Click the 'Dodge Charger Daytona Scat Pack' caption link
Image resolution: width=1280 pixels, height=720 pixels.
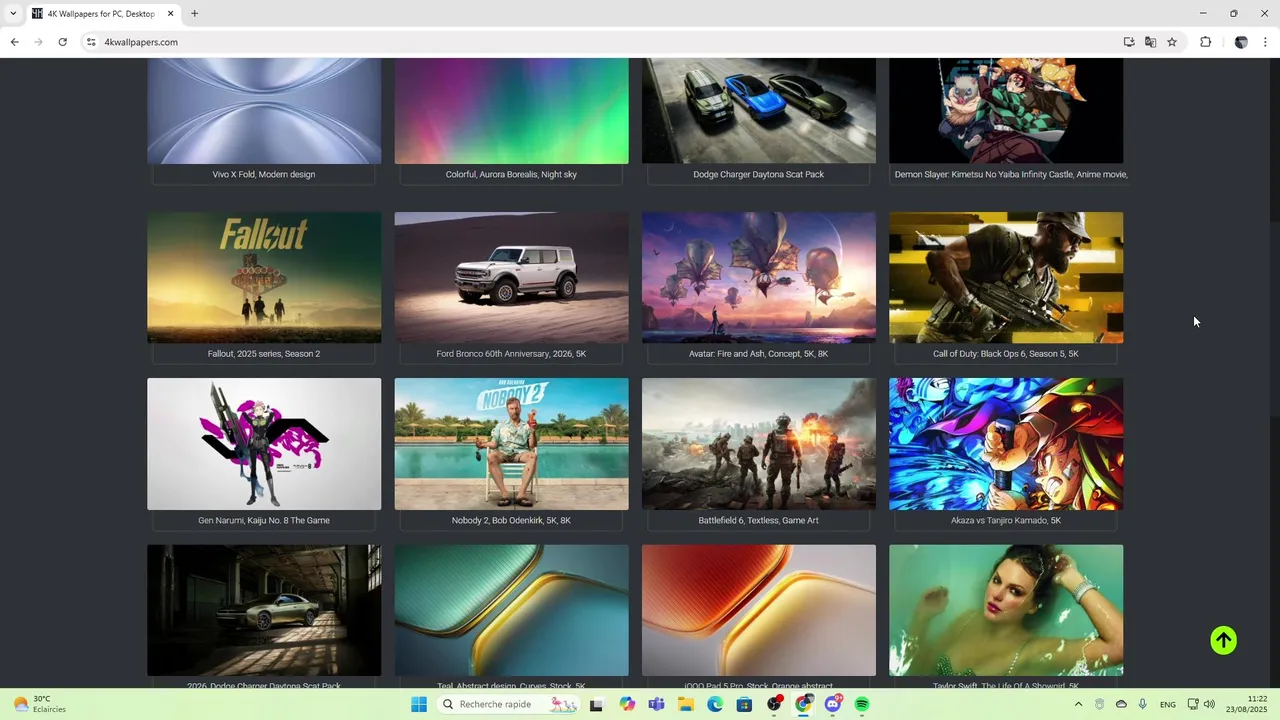click(x=758, y=174)
